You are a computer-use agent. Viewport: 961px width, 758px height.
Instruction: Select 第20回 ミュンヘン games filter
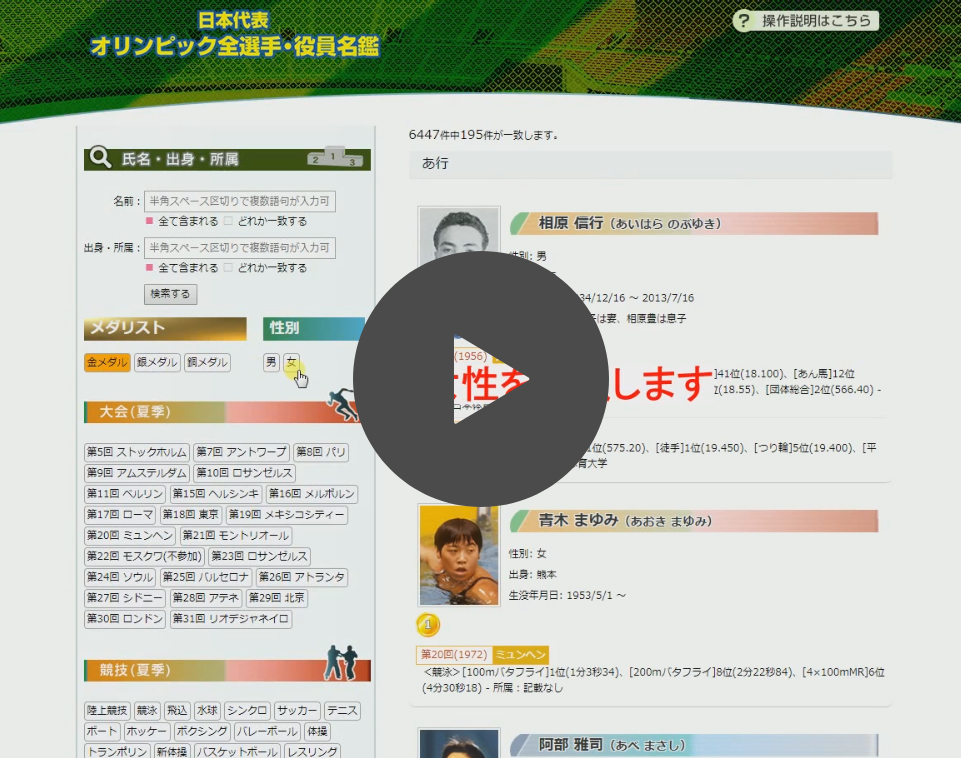pos(130,536)
